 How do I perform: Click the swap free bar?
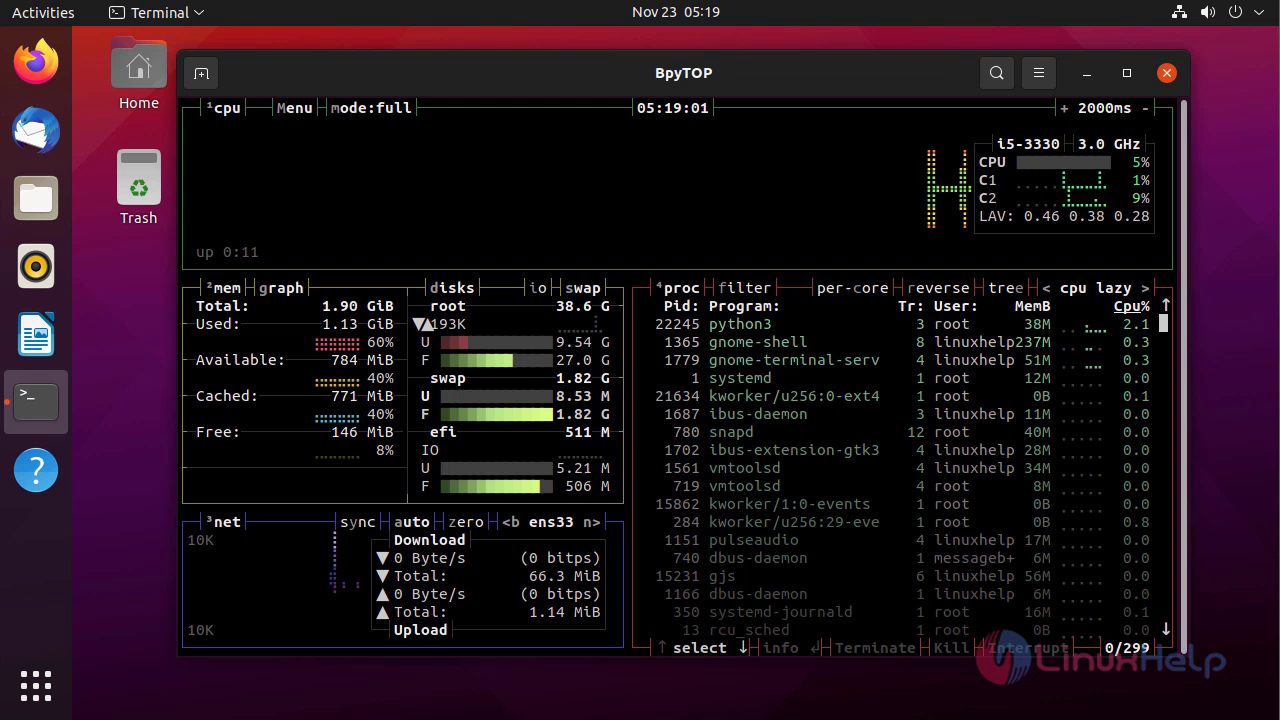[496, 414]
